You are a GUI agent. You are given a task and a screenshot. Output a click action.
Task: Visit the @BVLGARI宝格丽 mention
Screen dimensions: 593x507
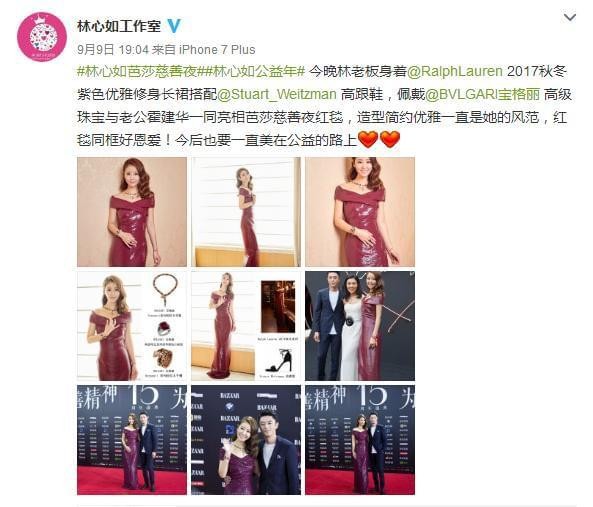coord(483,94)
